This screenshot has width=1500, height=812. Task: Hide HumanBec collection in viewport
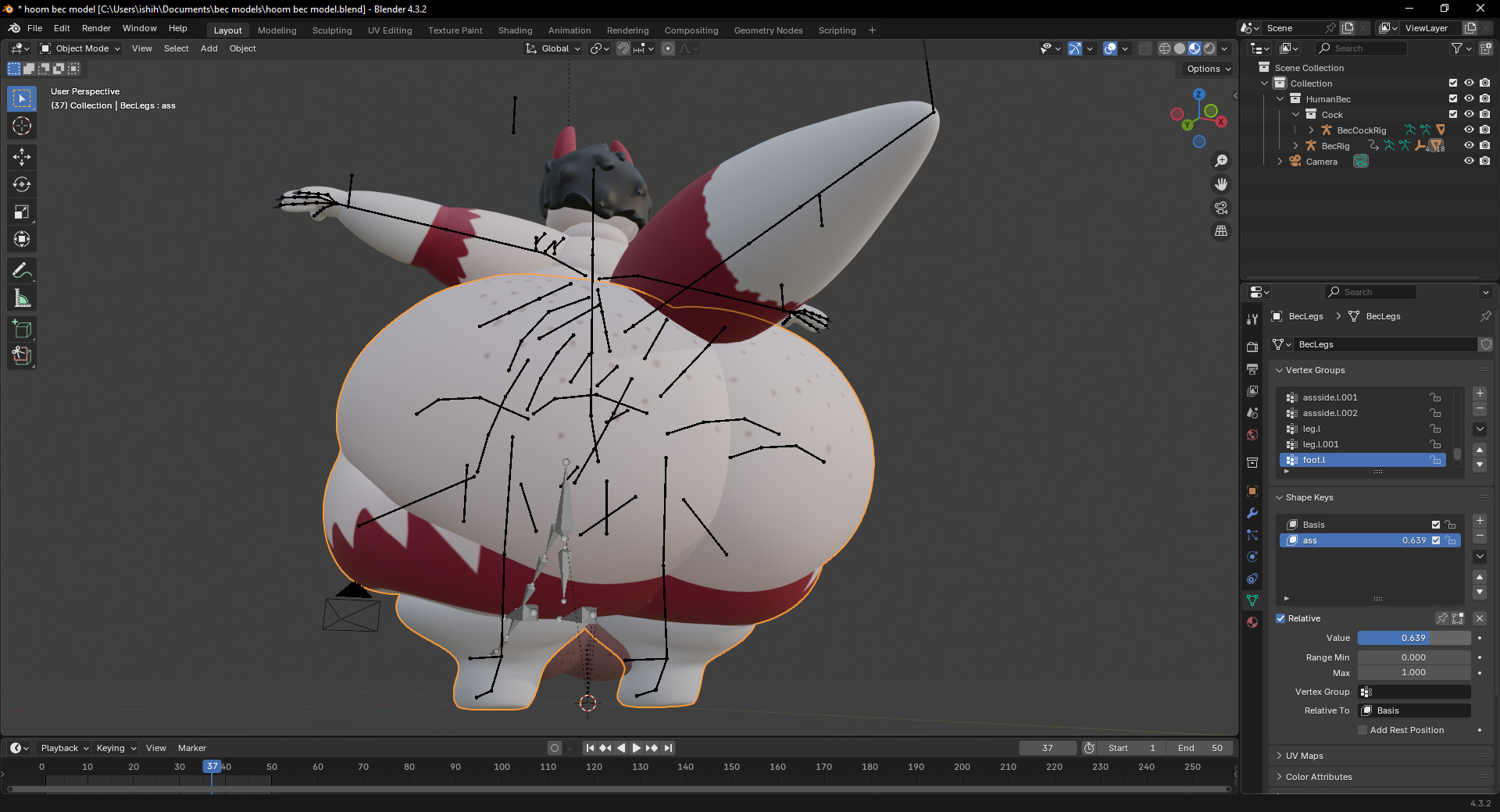tap(1469, 99)
